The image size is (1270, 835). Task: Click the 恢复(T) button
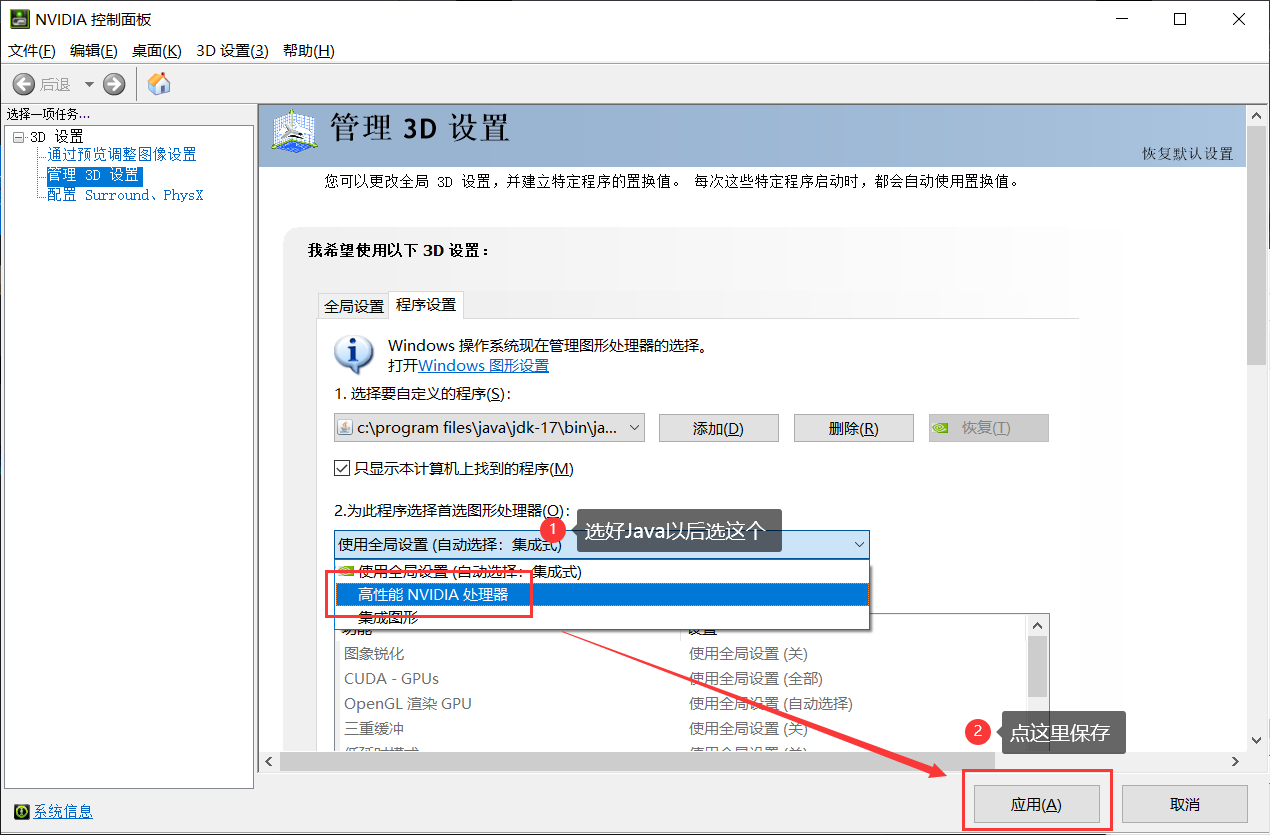[x=988, y=428]
